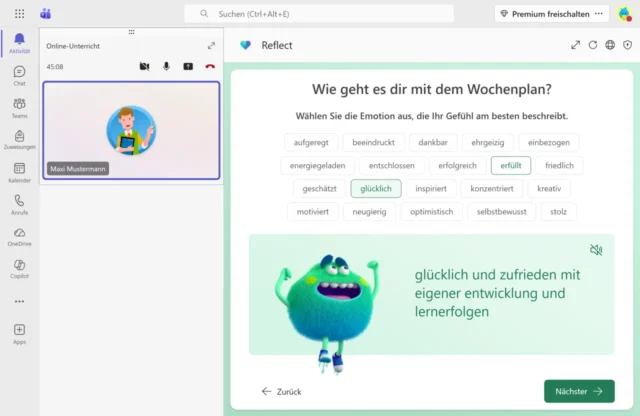Choose the erfolgreich emotion chip
The height and width of the screenshot is (416, 640).
[x=458, y=165]
